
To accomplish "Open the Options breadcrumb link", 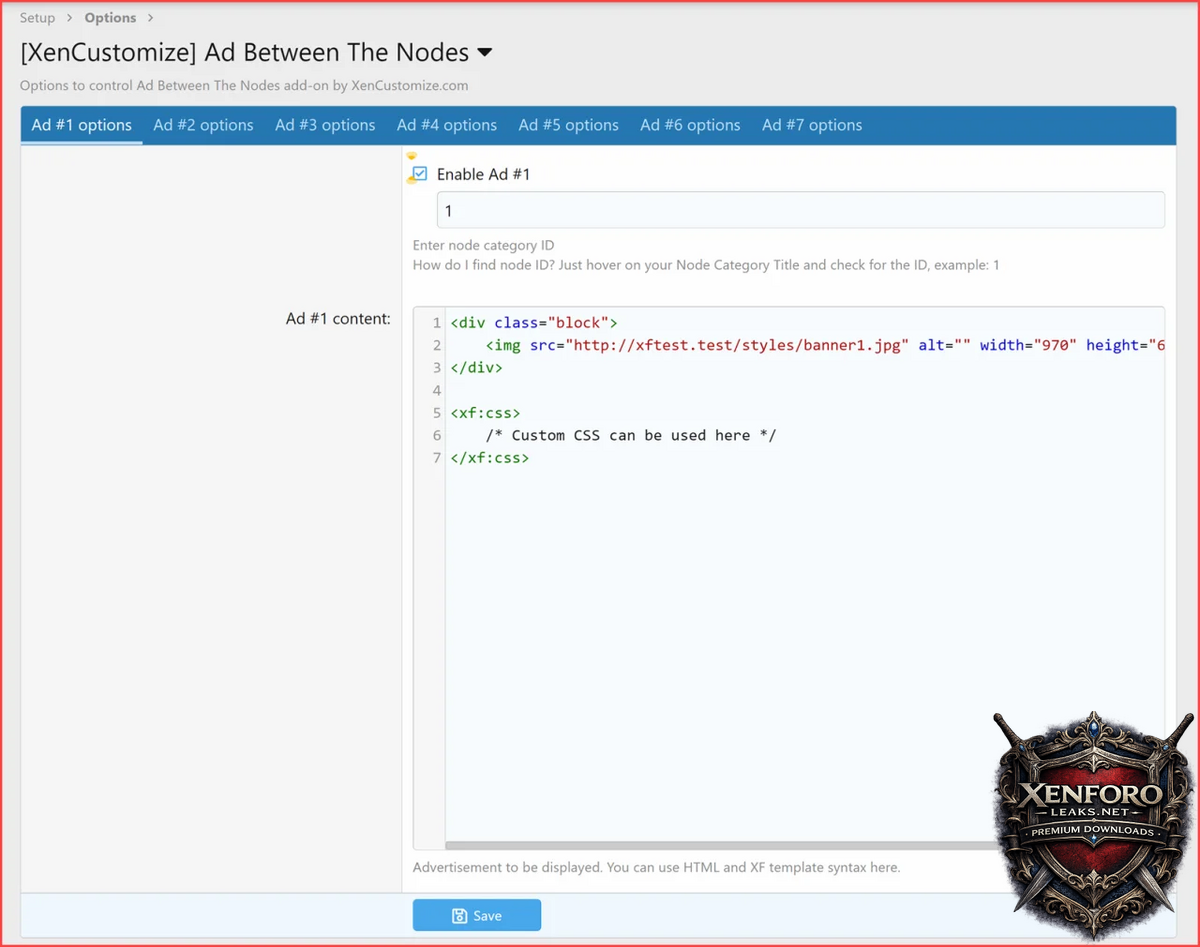I will click(110, 18).
